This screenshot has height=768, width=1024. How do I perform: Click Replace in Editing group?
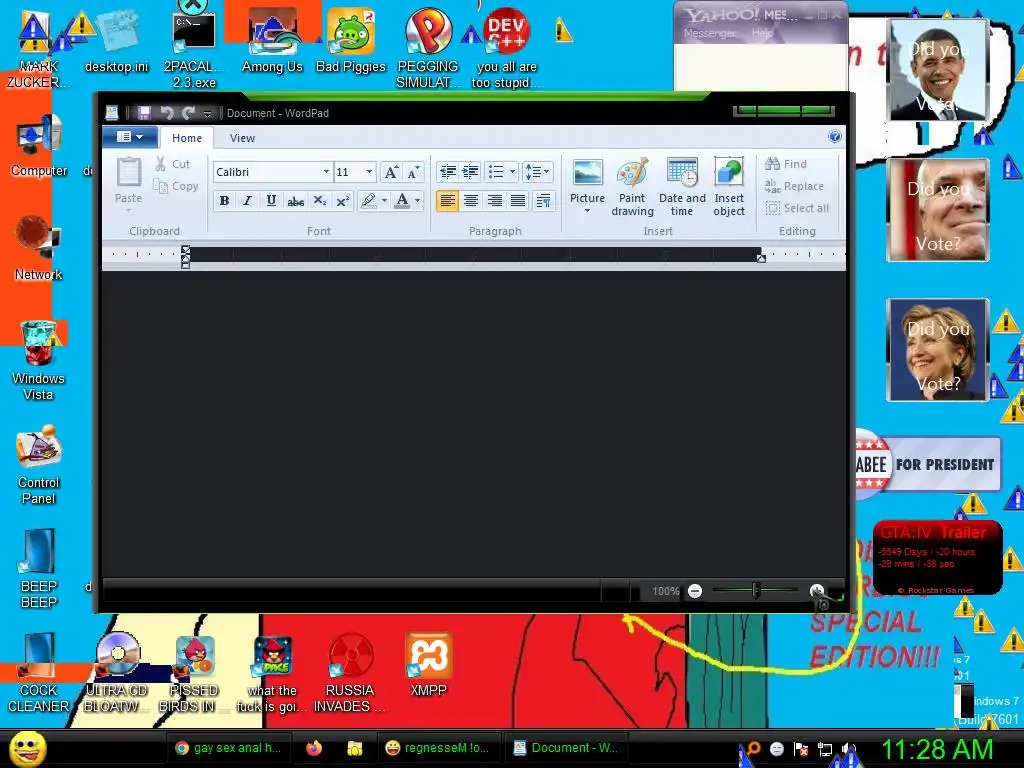(794, 186)
